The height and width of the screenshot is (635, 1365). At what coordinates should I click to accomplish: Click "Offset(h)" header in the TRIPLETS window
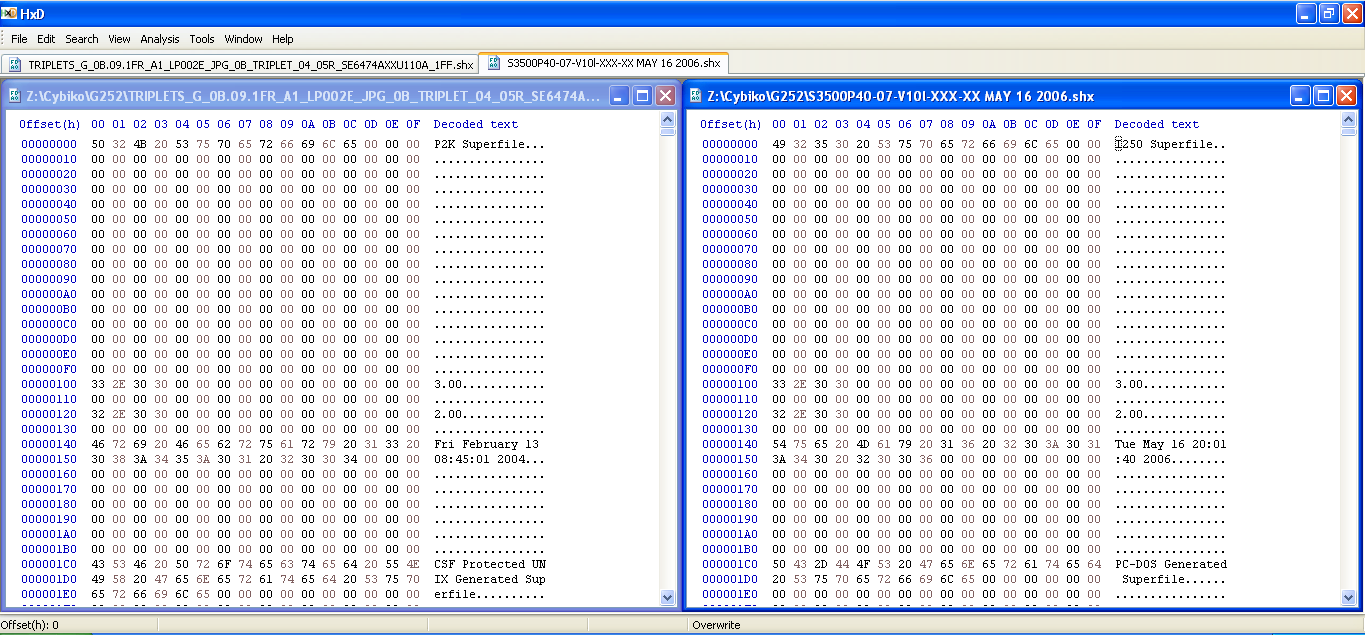coord(49,124)
